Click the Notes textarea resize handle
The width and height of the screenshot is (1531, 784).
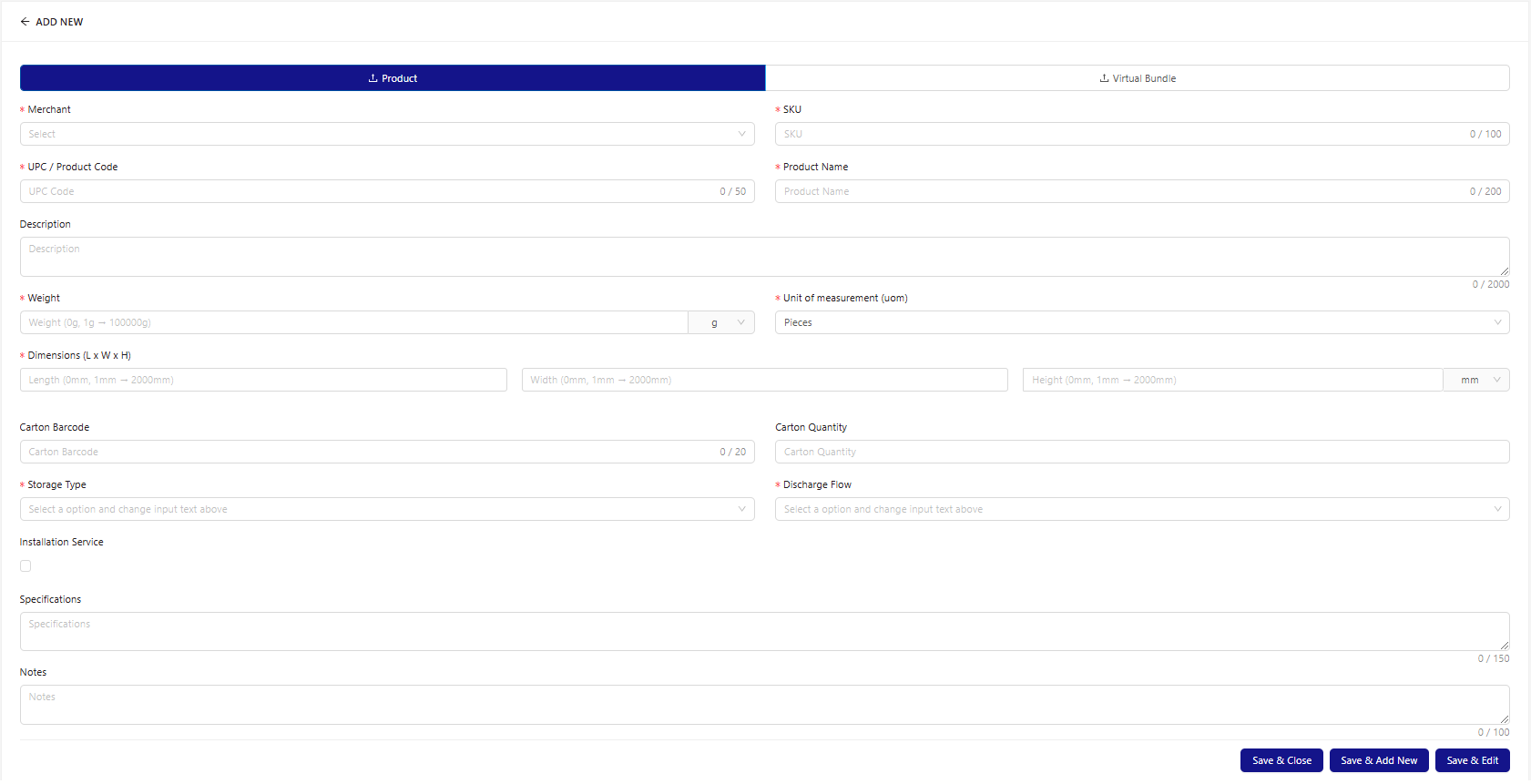point(1505,719)
